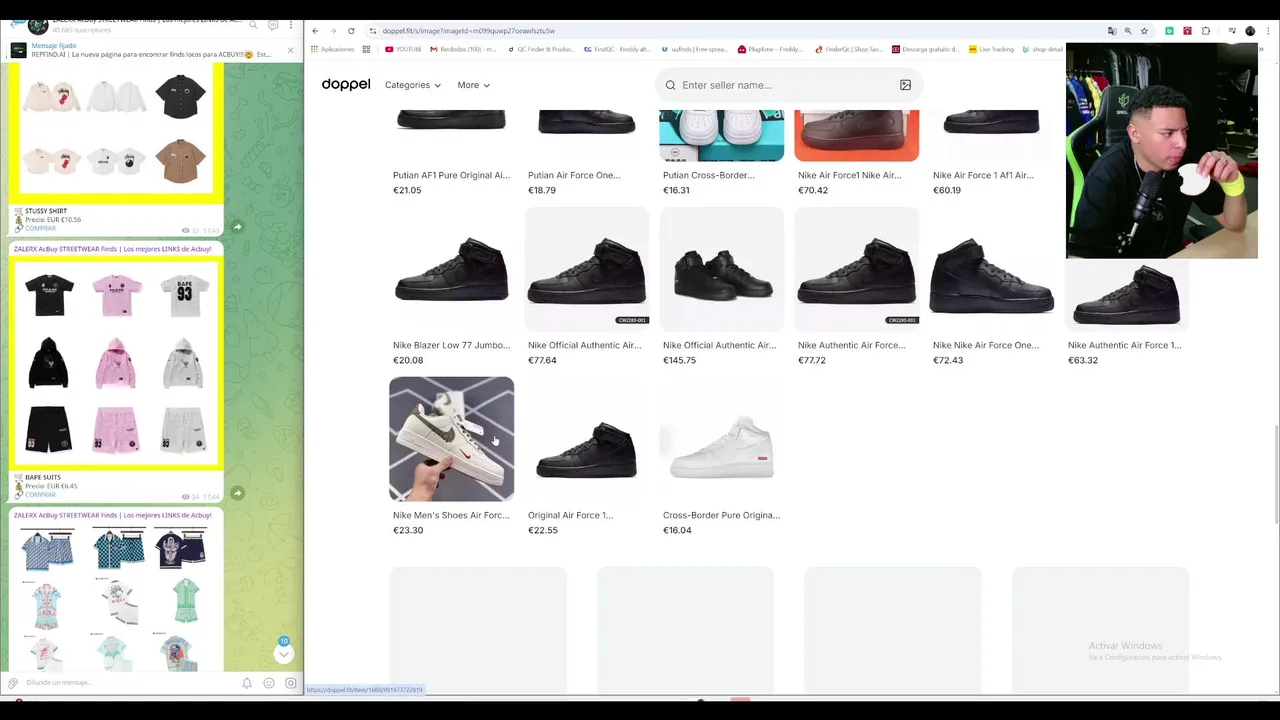
Task: Open QC Finder & Products bookmark
Action: [x=541, y=49]
